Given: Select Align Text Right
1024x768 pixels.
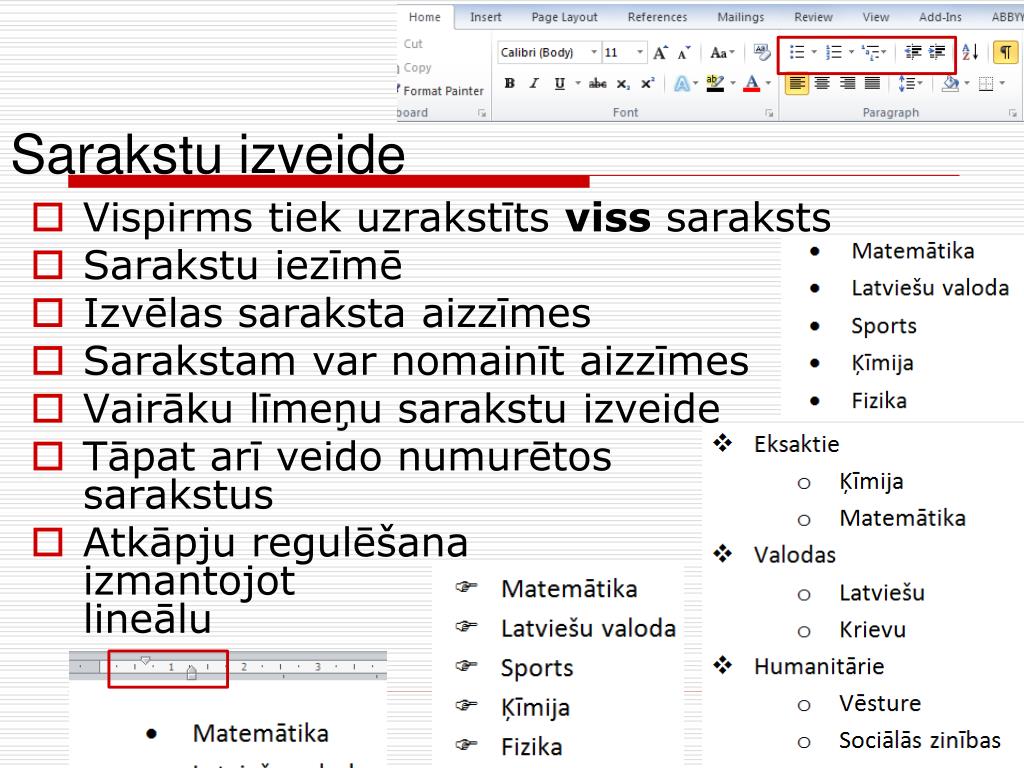Looking at the screenshot, I should 847,84.
